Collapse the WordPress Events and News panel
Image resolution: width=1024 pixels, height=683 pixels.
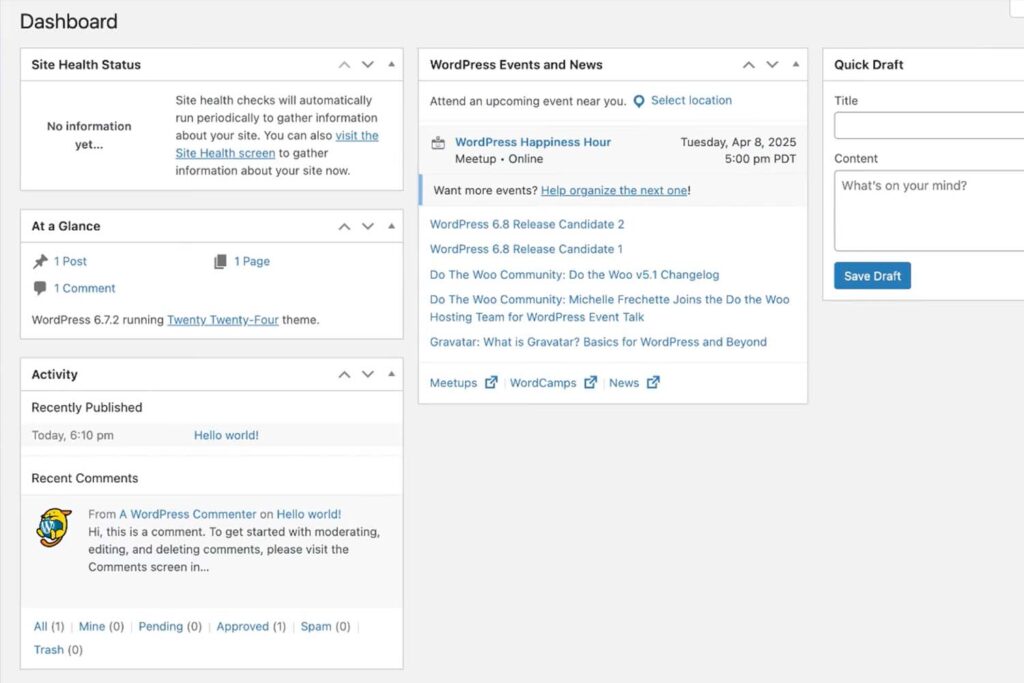(796, 65)
